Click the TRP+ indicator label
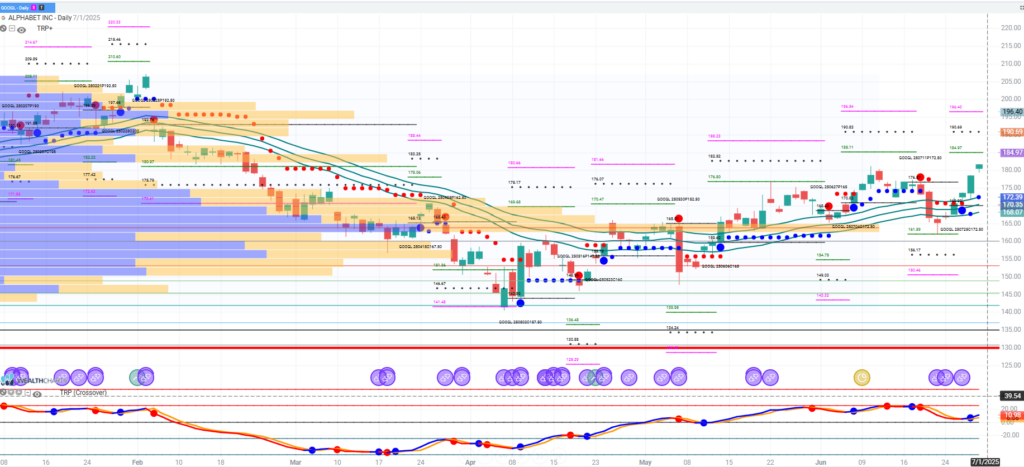1024x467 pixels. (45, 29)
